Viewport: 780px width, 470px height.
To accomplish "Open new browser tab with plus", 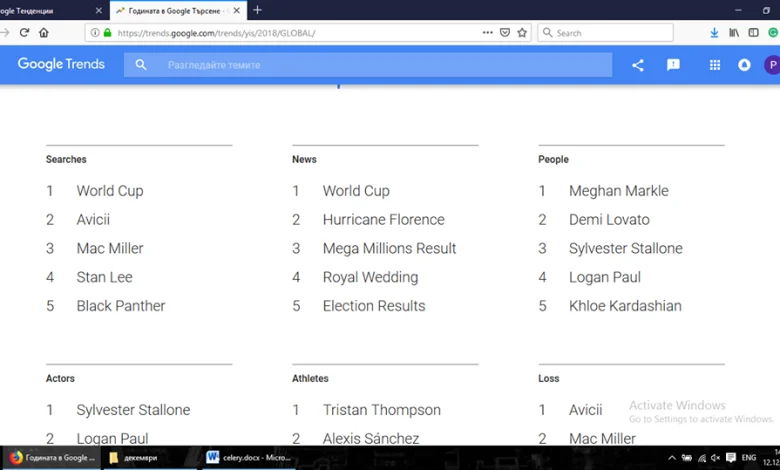I will (257, 10).
